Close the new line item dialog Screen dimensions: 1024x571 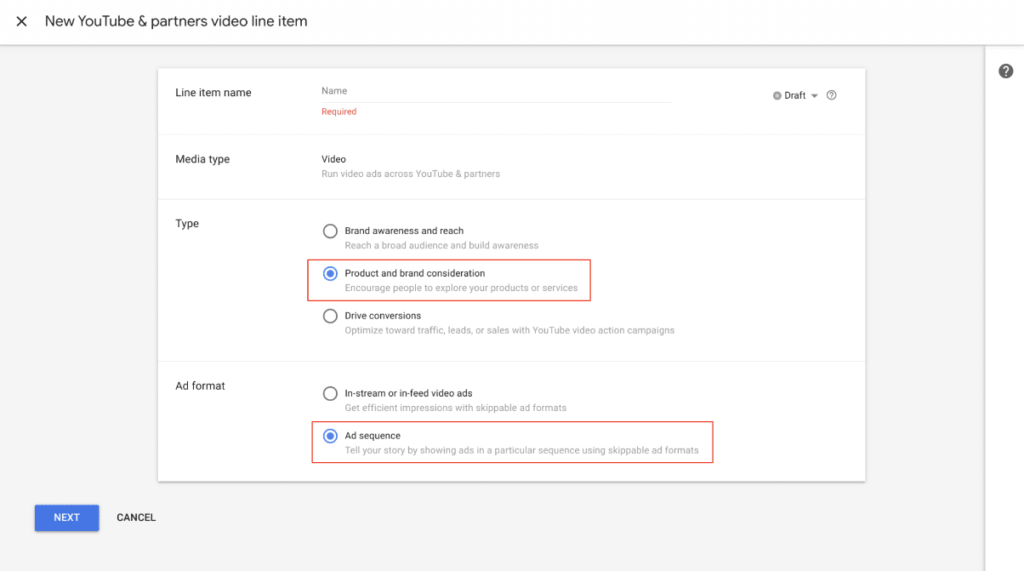tap(21, 21)
